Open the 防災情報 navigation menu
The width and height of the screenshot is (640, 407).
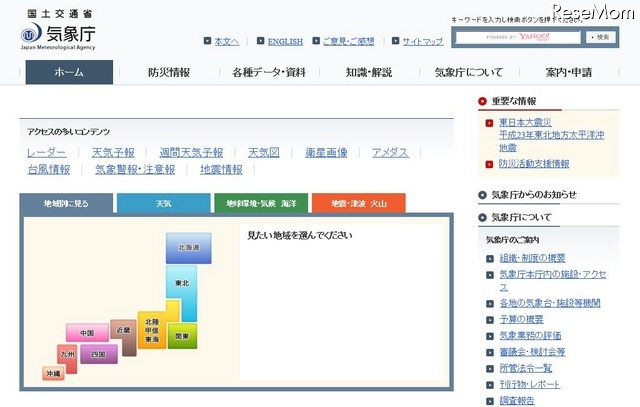(x=168, y=72)
